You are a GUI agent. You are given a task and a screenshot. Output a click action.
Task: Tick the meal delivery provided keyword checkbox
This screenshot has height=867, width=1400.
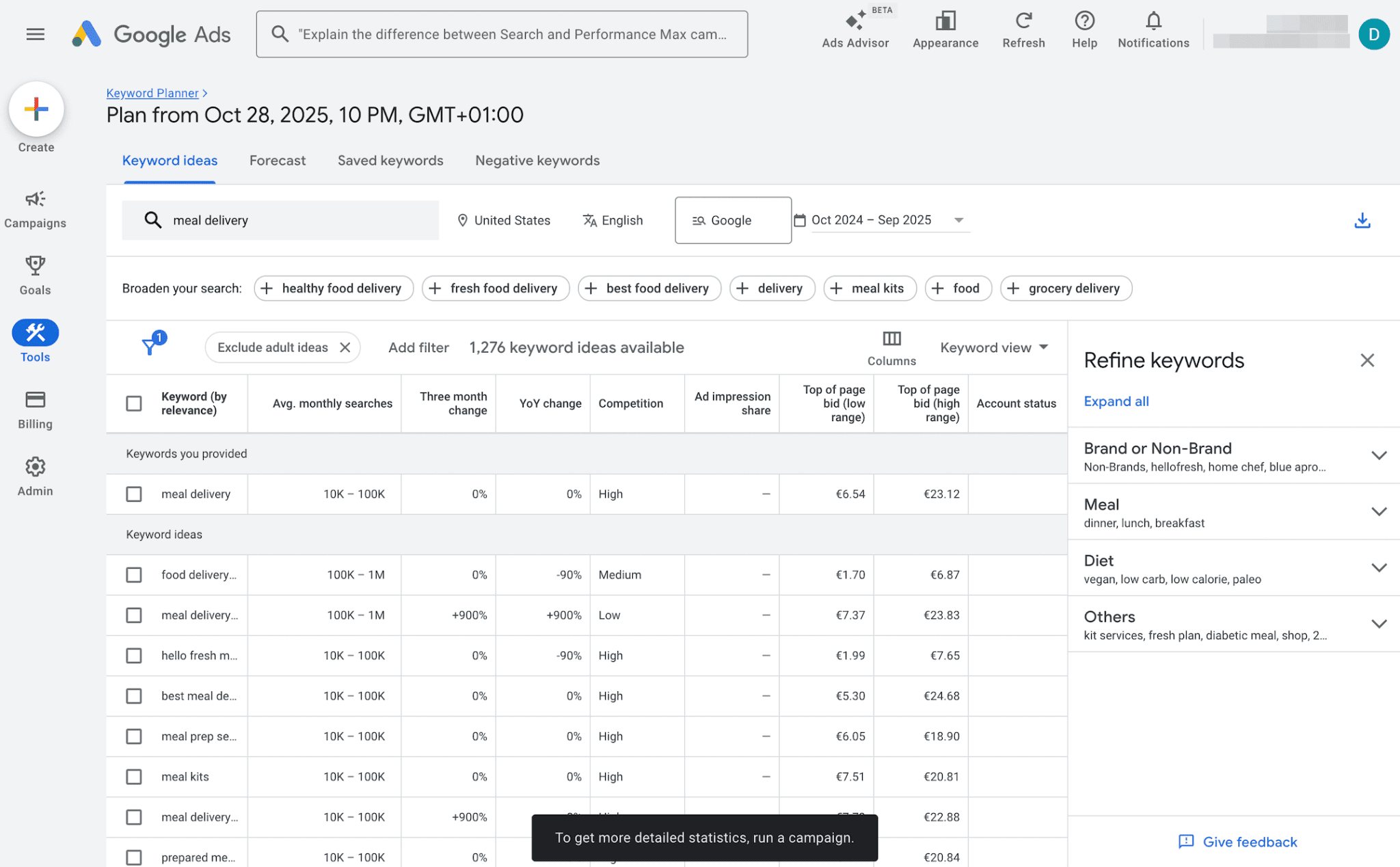pyautogui.click(x=134, y=494)
